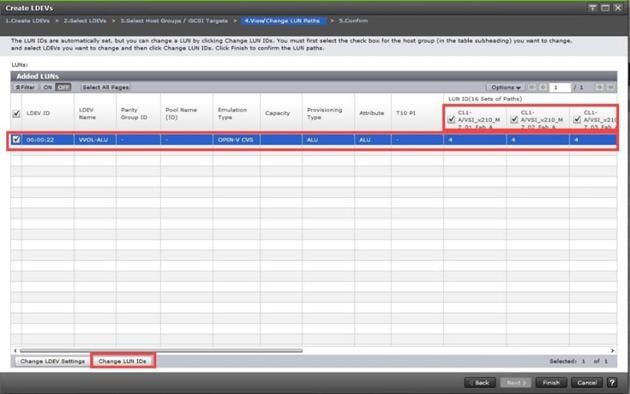This screenshot has height=394, width=630.
Task: Click the help question mark icon
Action: click(612, 382)
